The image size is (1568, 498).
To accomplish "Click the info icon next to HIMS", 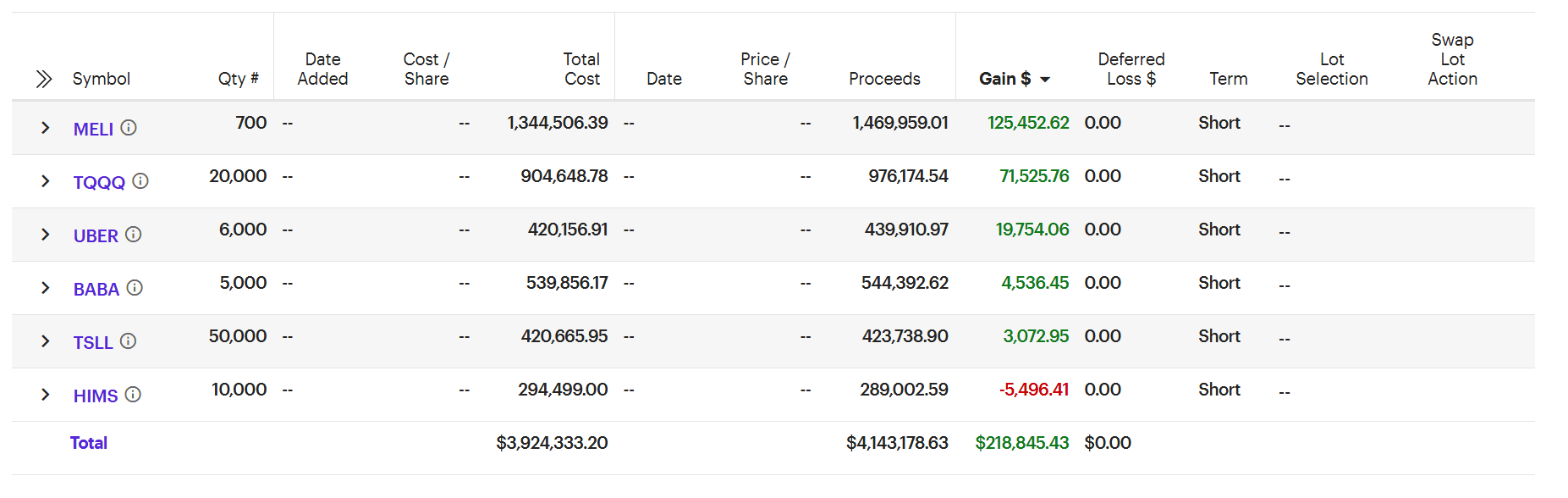I will coord(133,395).
